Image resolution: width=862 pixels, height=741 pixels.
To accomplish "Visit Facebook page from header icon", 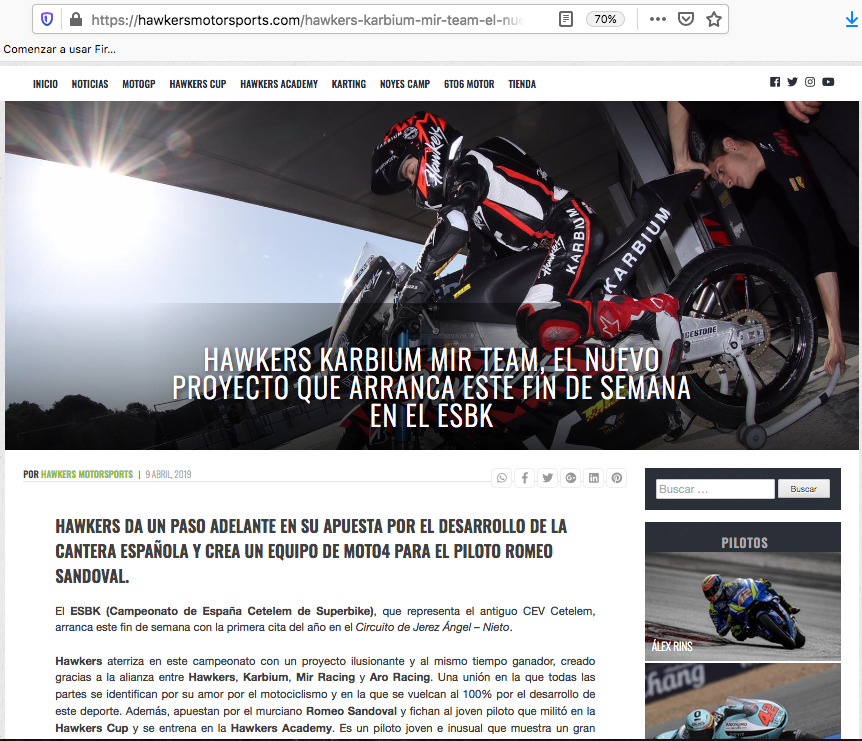I will point(775,82).
